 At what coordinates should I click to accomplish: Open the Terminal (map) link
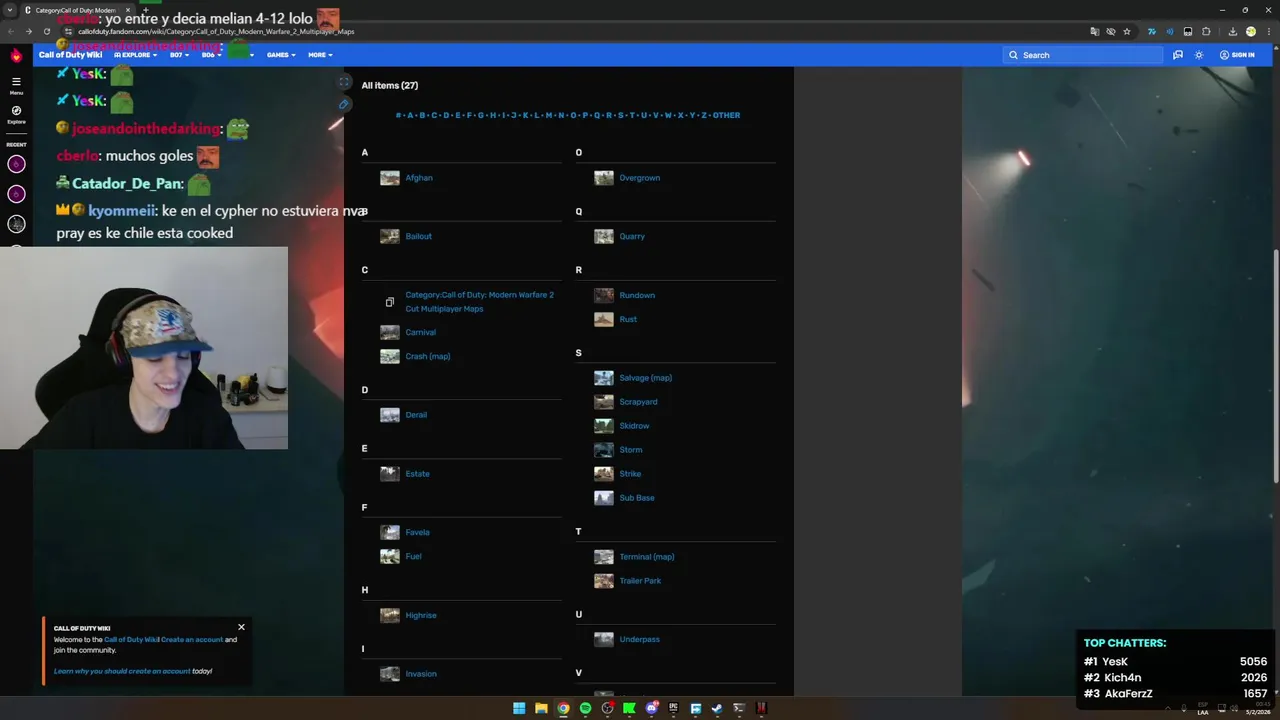point(647,556)
